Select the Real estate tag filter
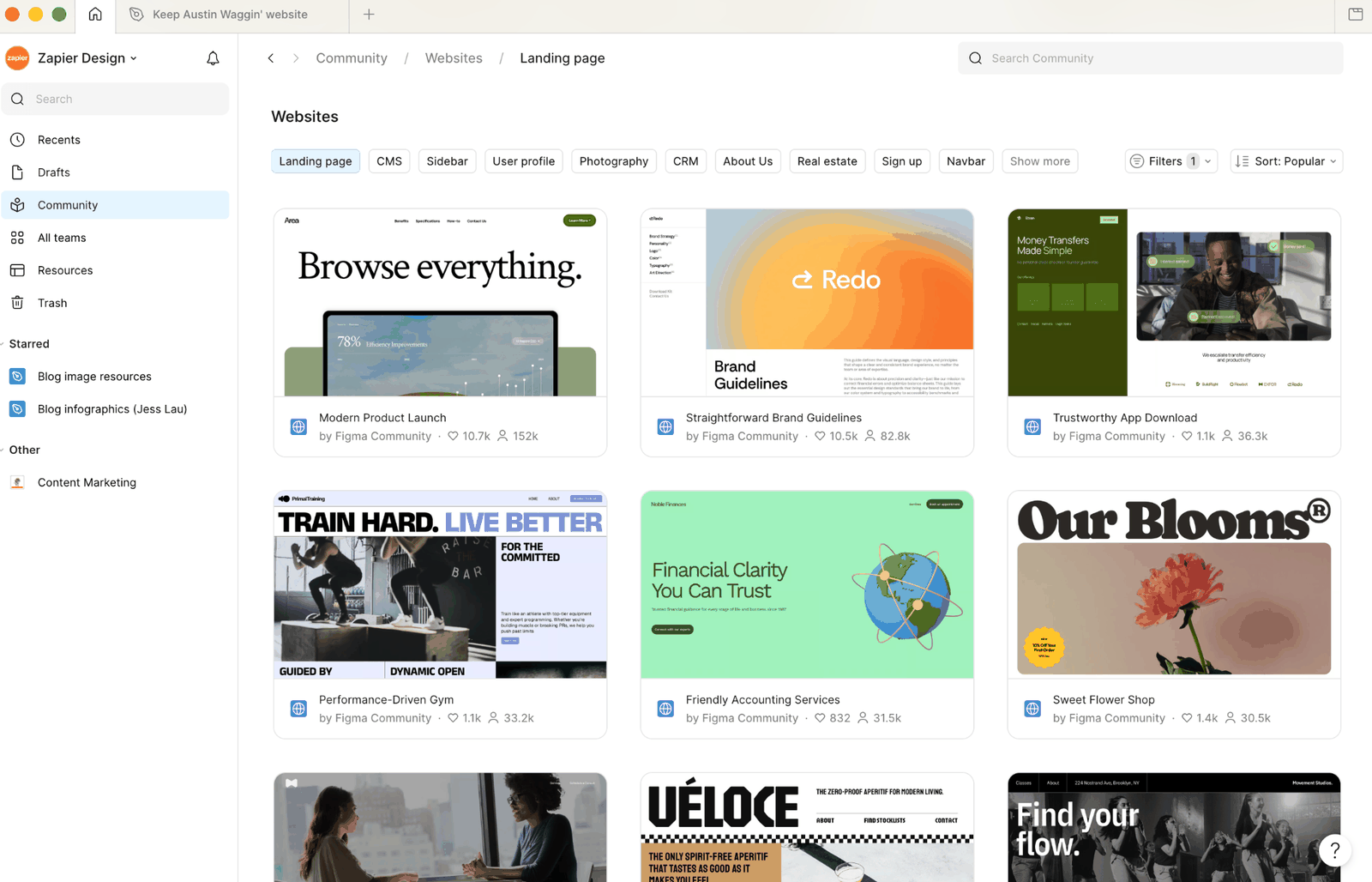This screenshot has height=882, width=1372. [x=827, y=161]
